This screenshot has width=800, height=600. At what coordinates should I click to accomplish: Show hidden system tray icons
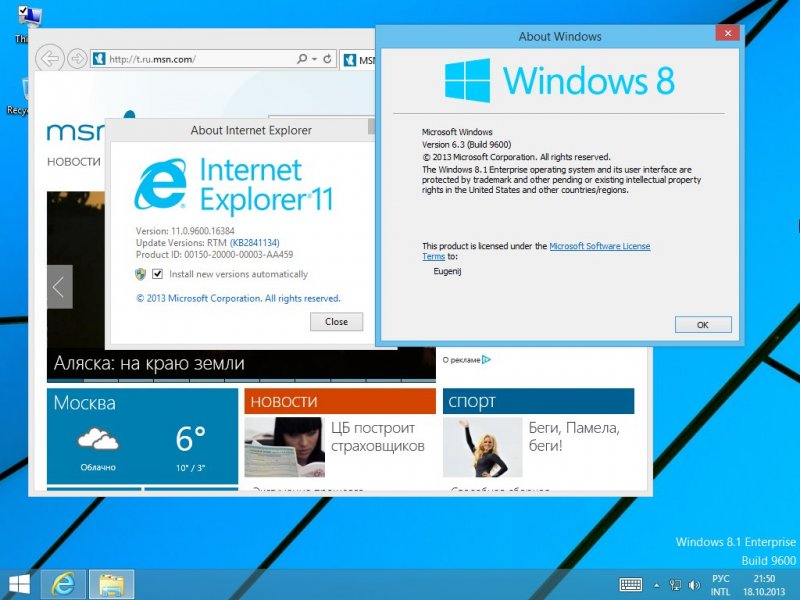tap(657, 585)
